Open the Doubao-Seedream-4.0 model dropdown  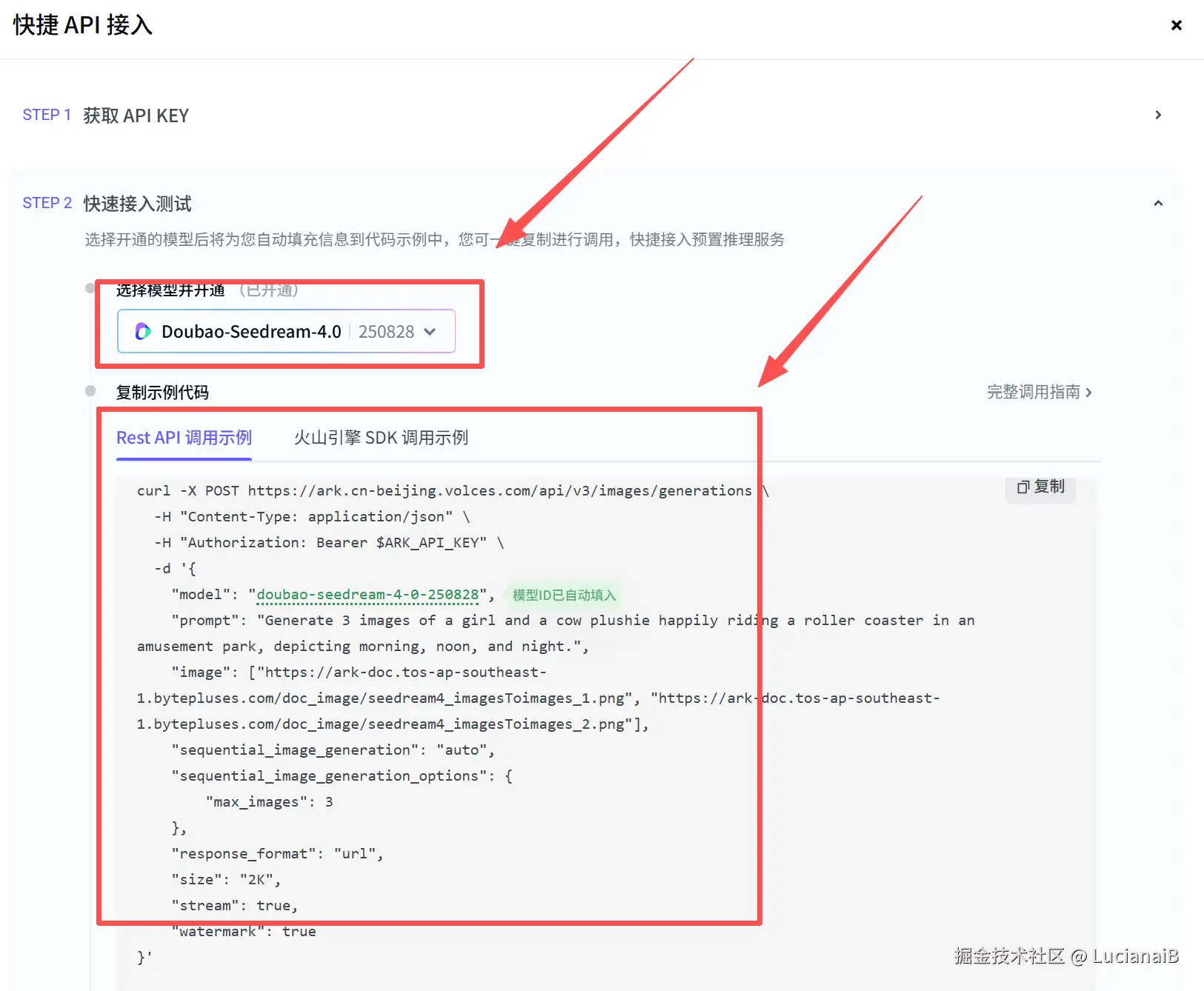(286, 331)
